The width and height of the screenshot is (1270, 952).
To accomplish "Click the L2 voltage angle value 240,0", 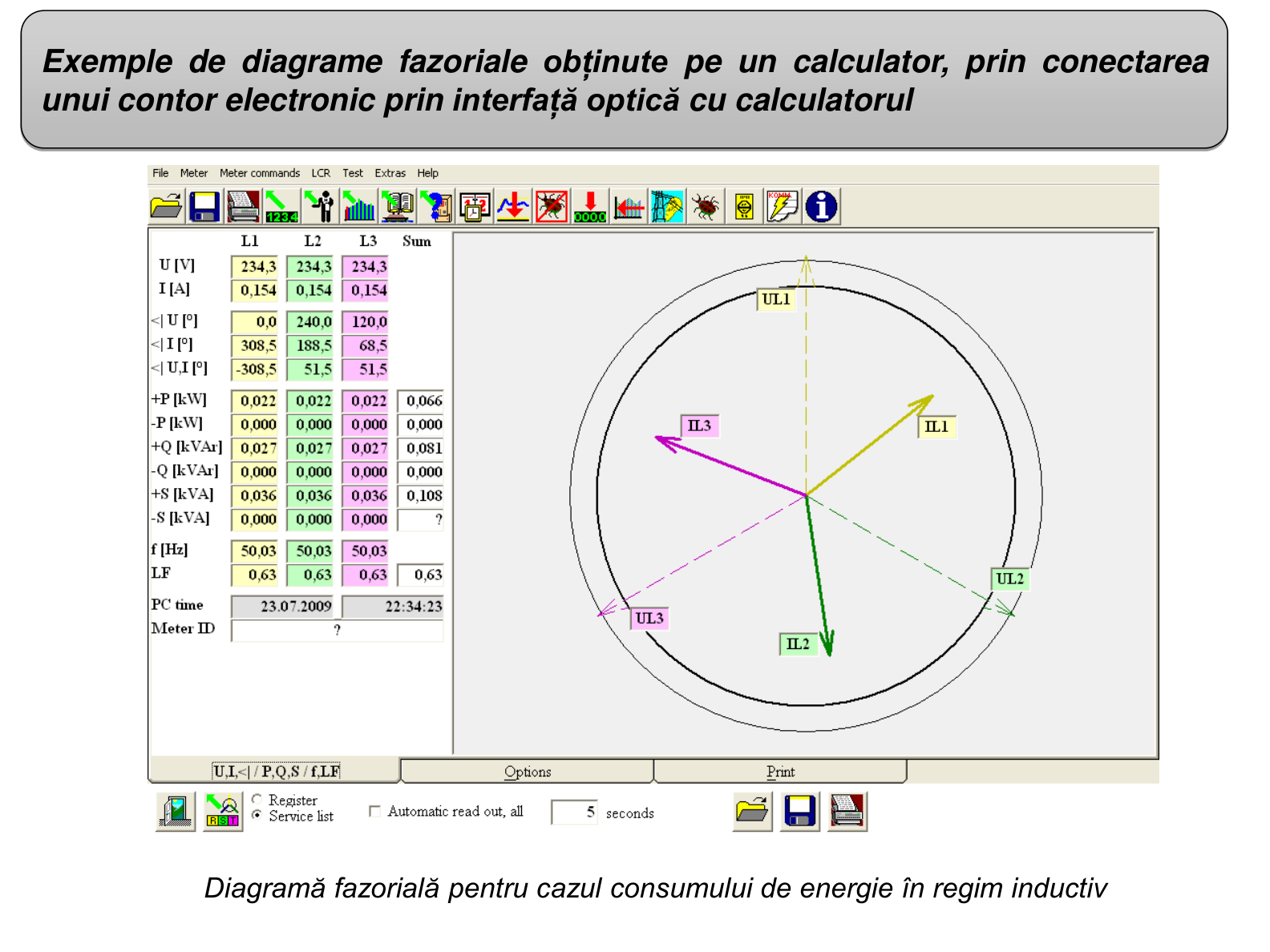I will pos(309,322).
